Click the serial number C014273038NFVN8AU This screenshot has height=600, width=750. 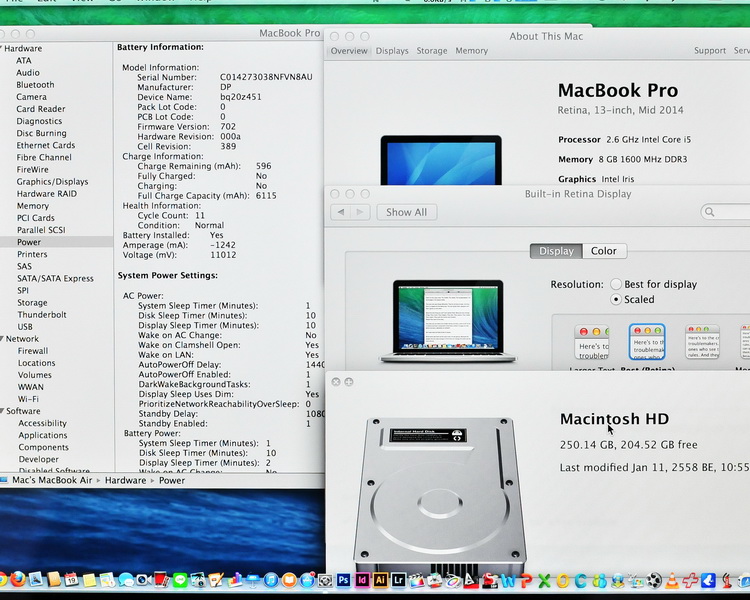pyautogui.click(x=266, y=78)
